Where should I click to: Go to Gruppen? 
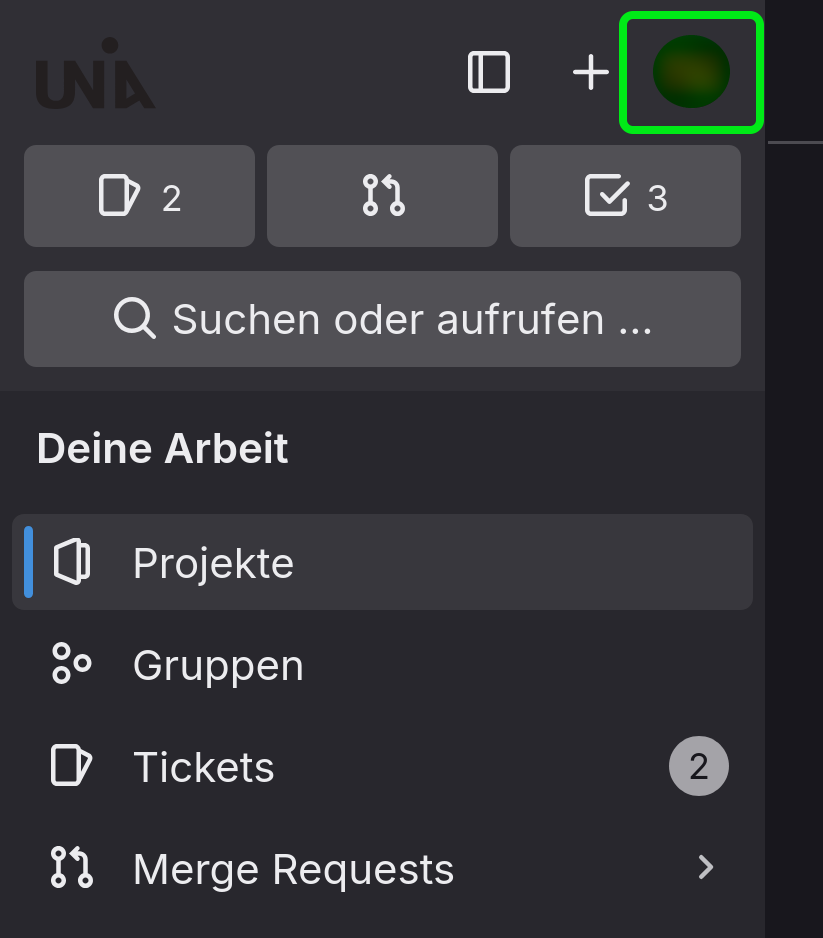218,665
